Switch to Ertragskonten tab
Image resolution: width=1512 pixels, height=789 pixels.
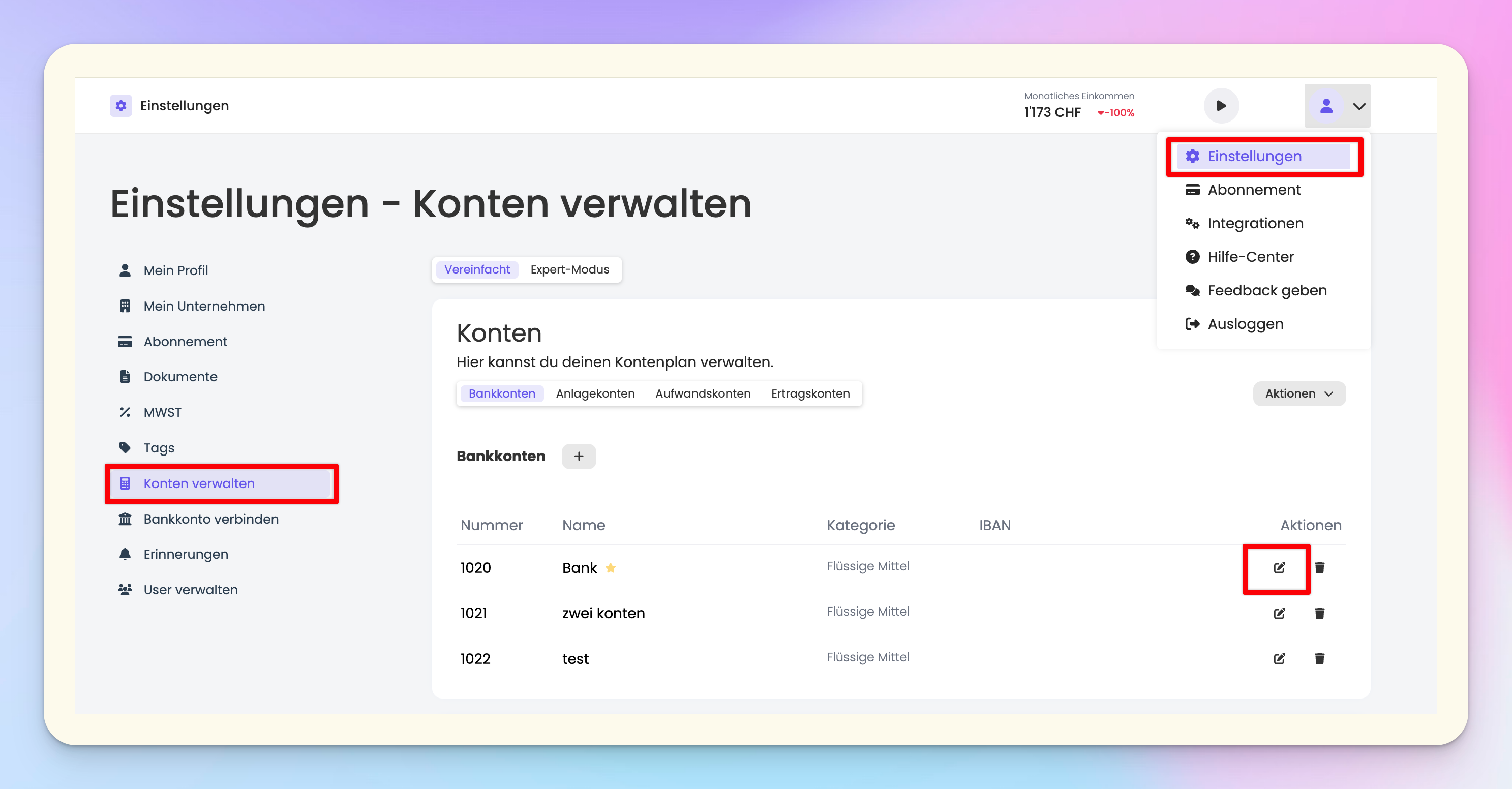coord(810,393)
